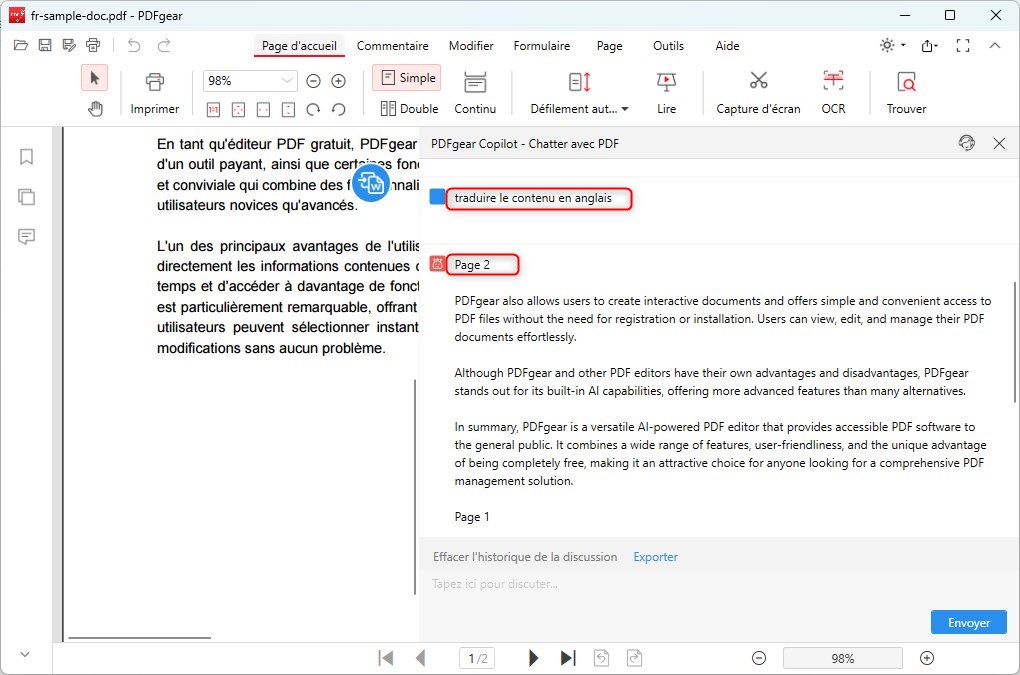Screen dimensions: 1020x675
Task: Click the document horizontal scrollbar
Action: (139, 638)
